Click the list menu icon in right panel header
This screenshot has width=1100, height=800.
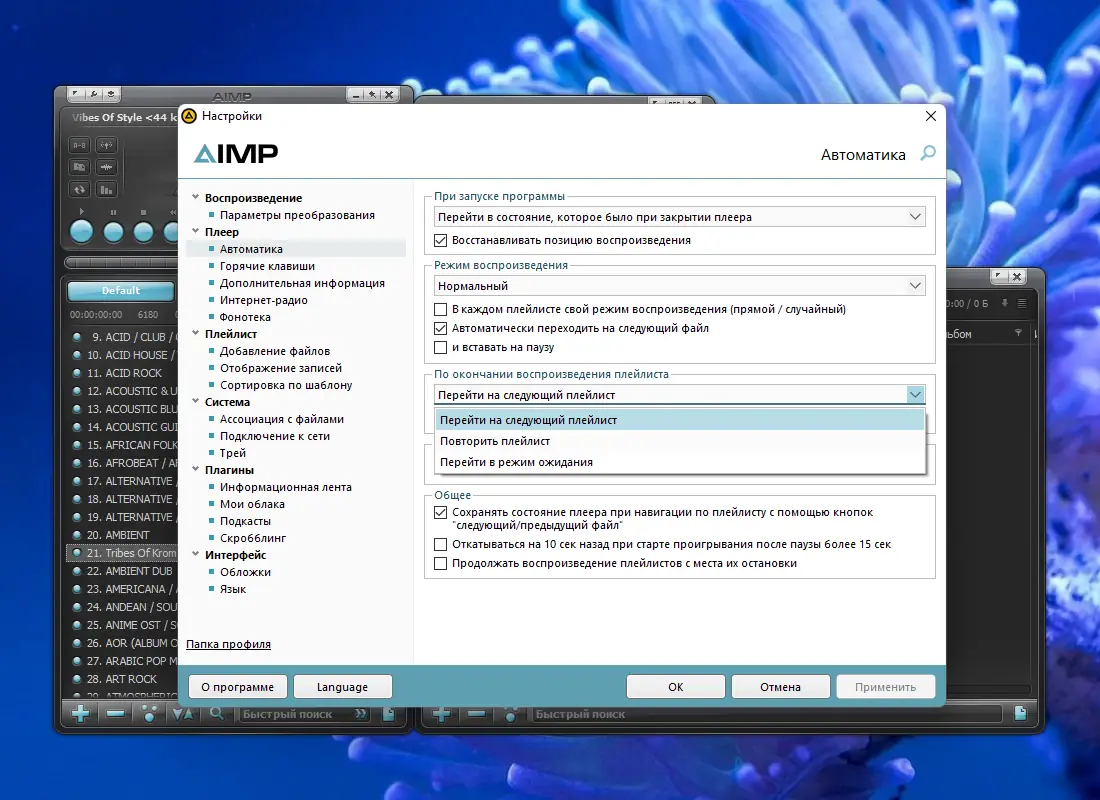(1022, 303)
